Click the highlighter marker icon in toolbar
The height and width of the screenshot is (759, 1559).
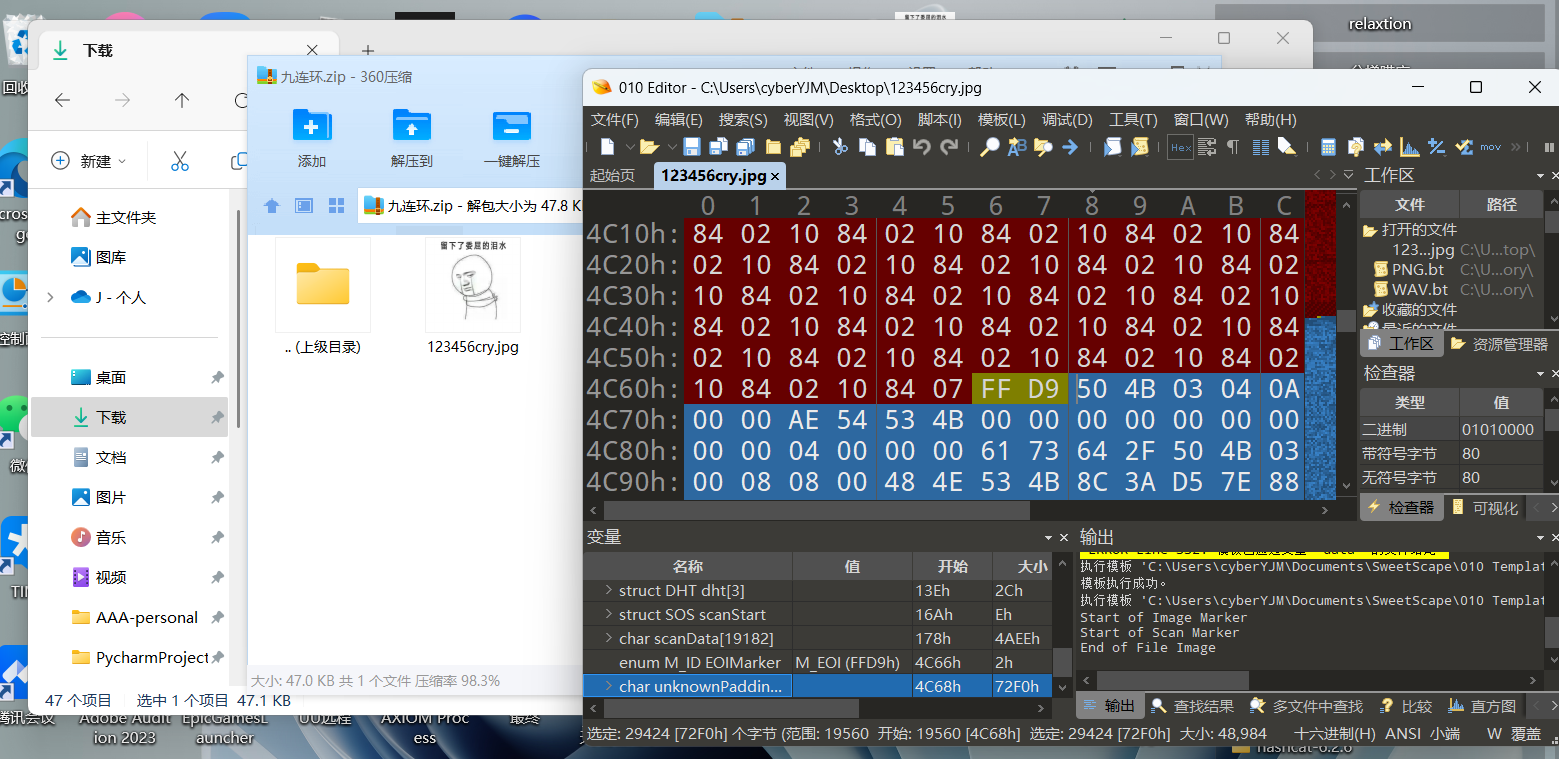point(1287,147)
